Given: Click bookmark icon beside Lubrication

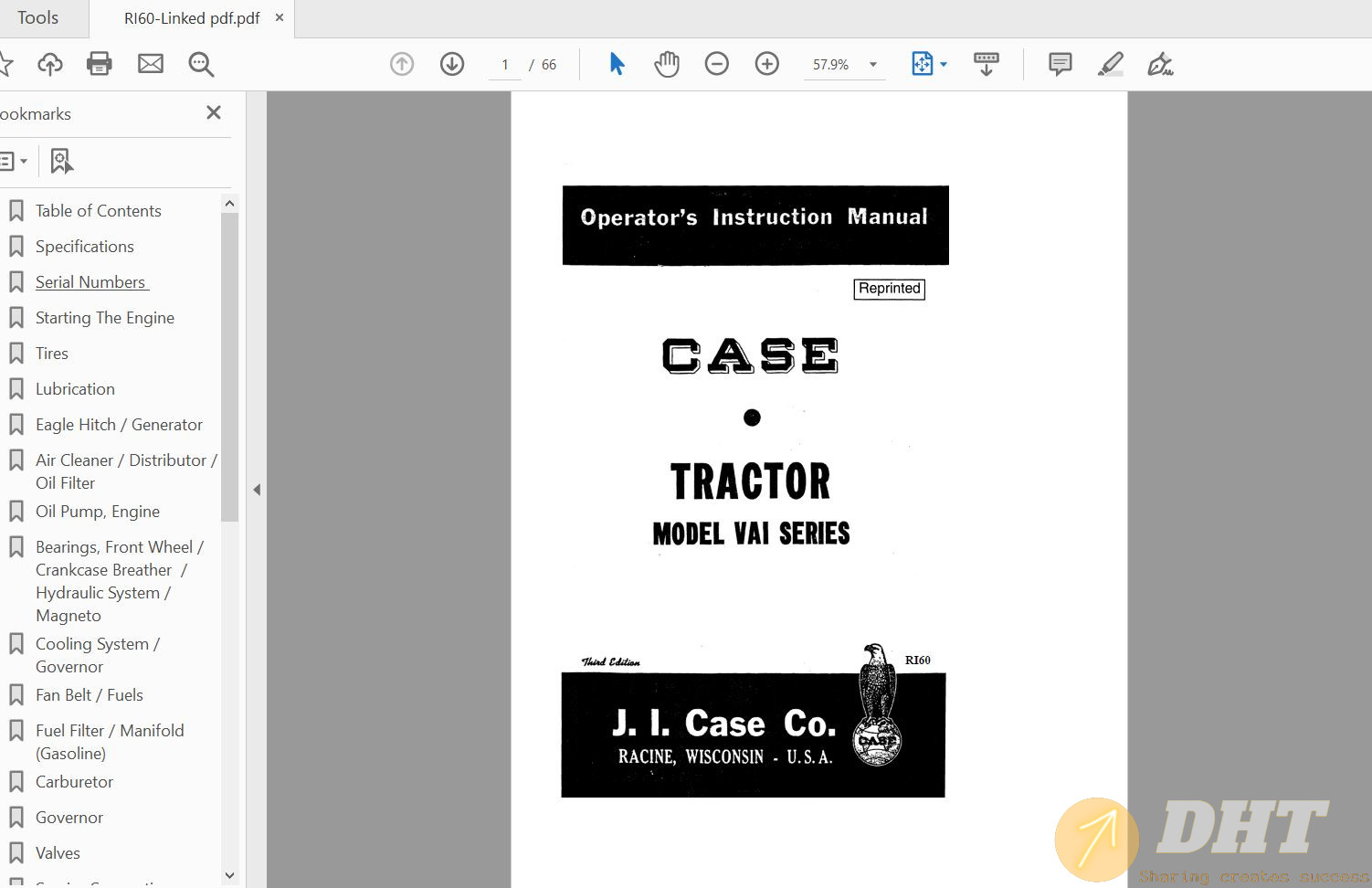Looking at the screenshot, I should click(x=16, y=389).
